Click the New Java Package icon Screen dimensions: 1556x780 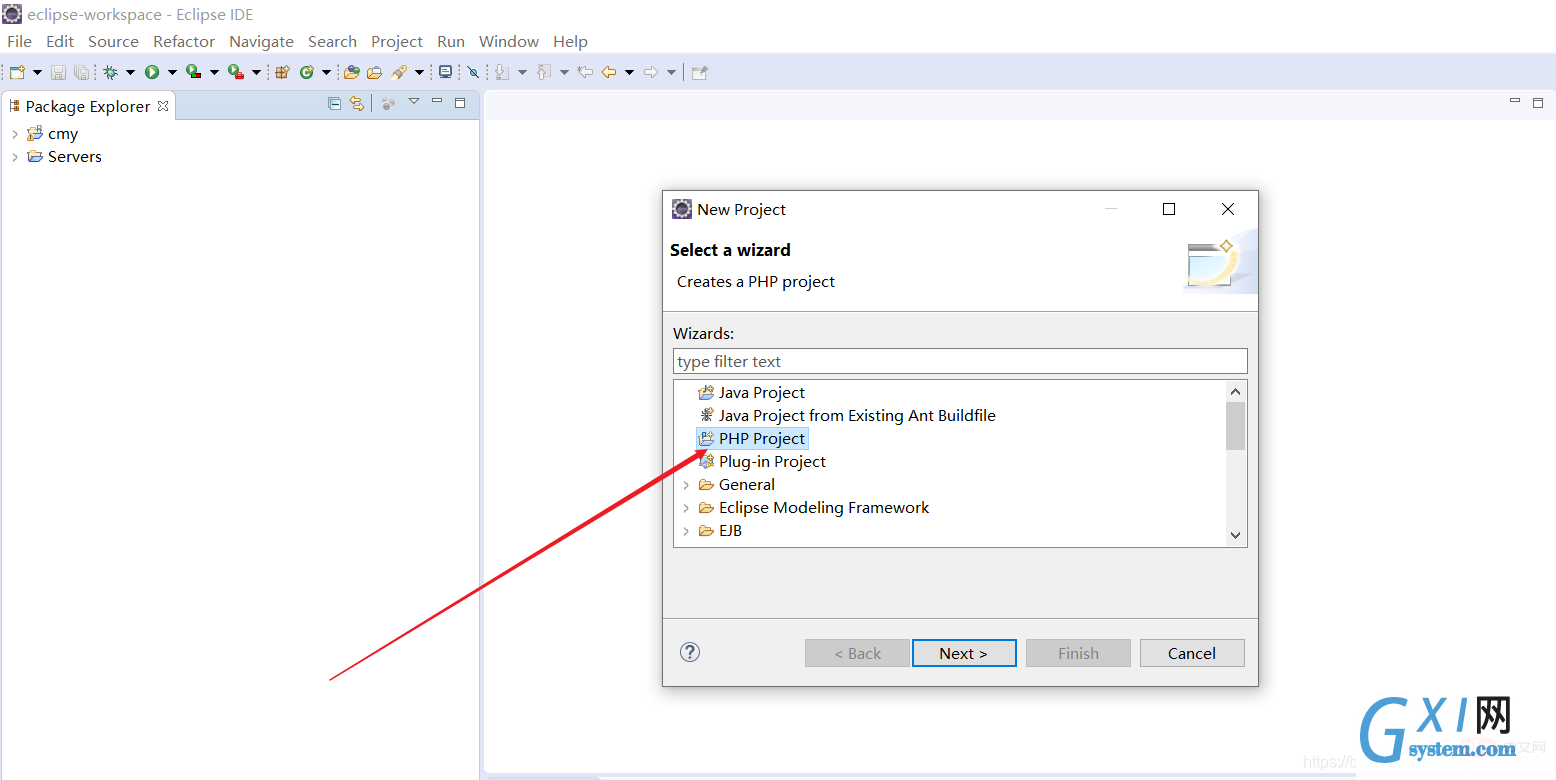click(282, 72)
